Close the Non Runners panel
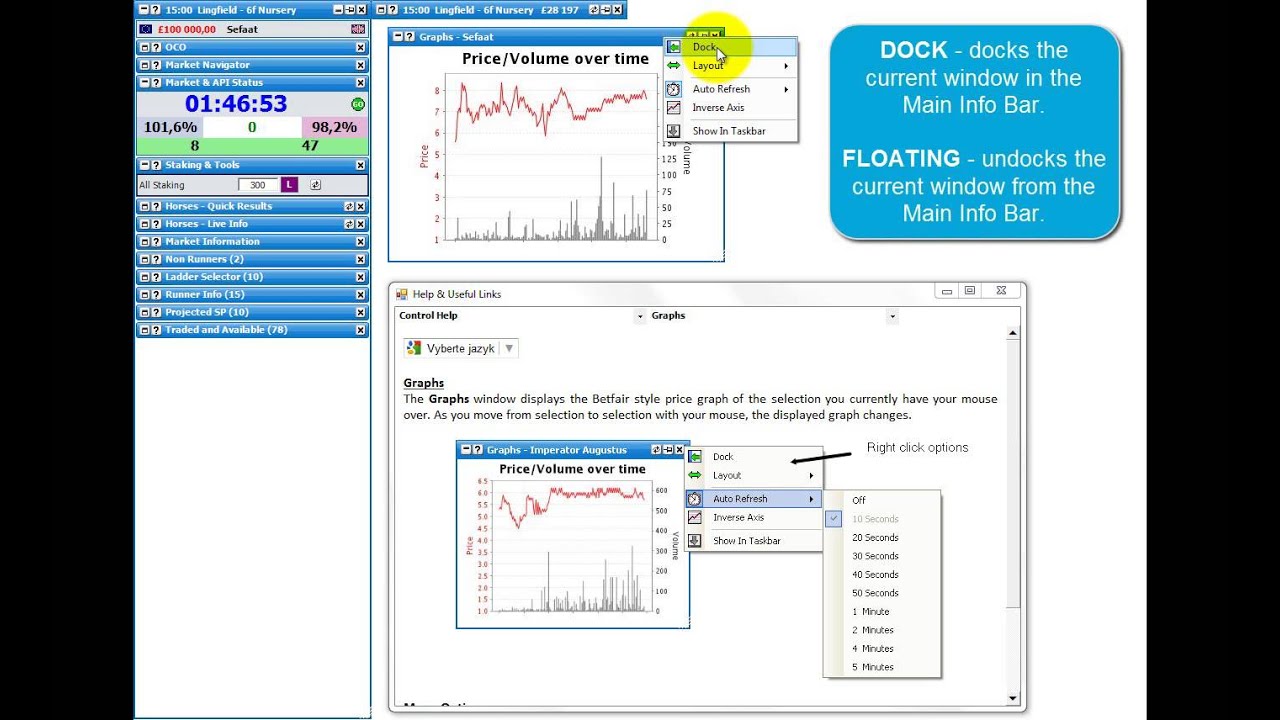This screenshot has width=1280, height=720. coord(361,259)
